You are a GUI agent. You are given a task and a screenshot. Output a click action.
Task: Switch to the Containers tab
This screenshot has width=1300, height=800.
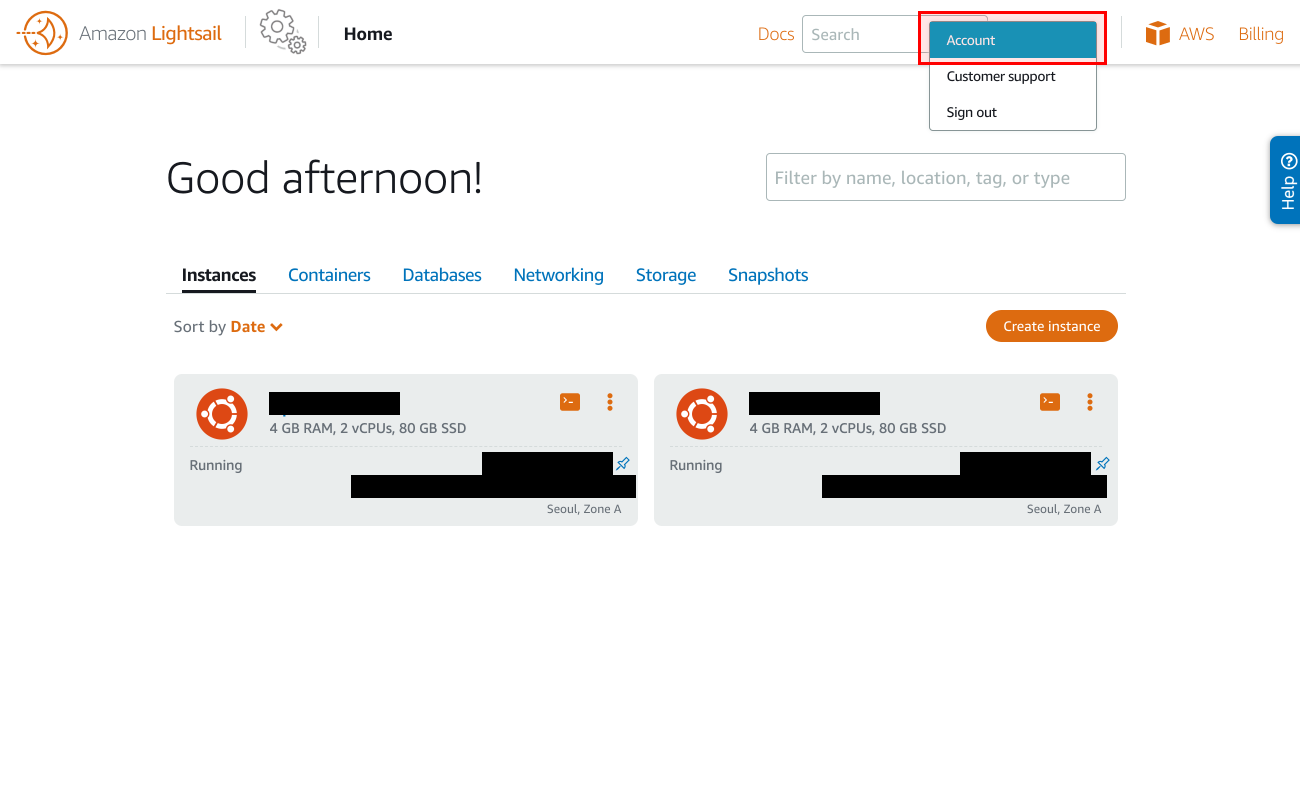click(329, 275)
